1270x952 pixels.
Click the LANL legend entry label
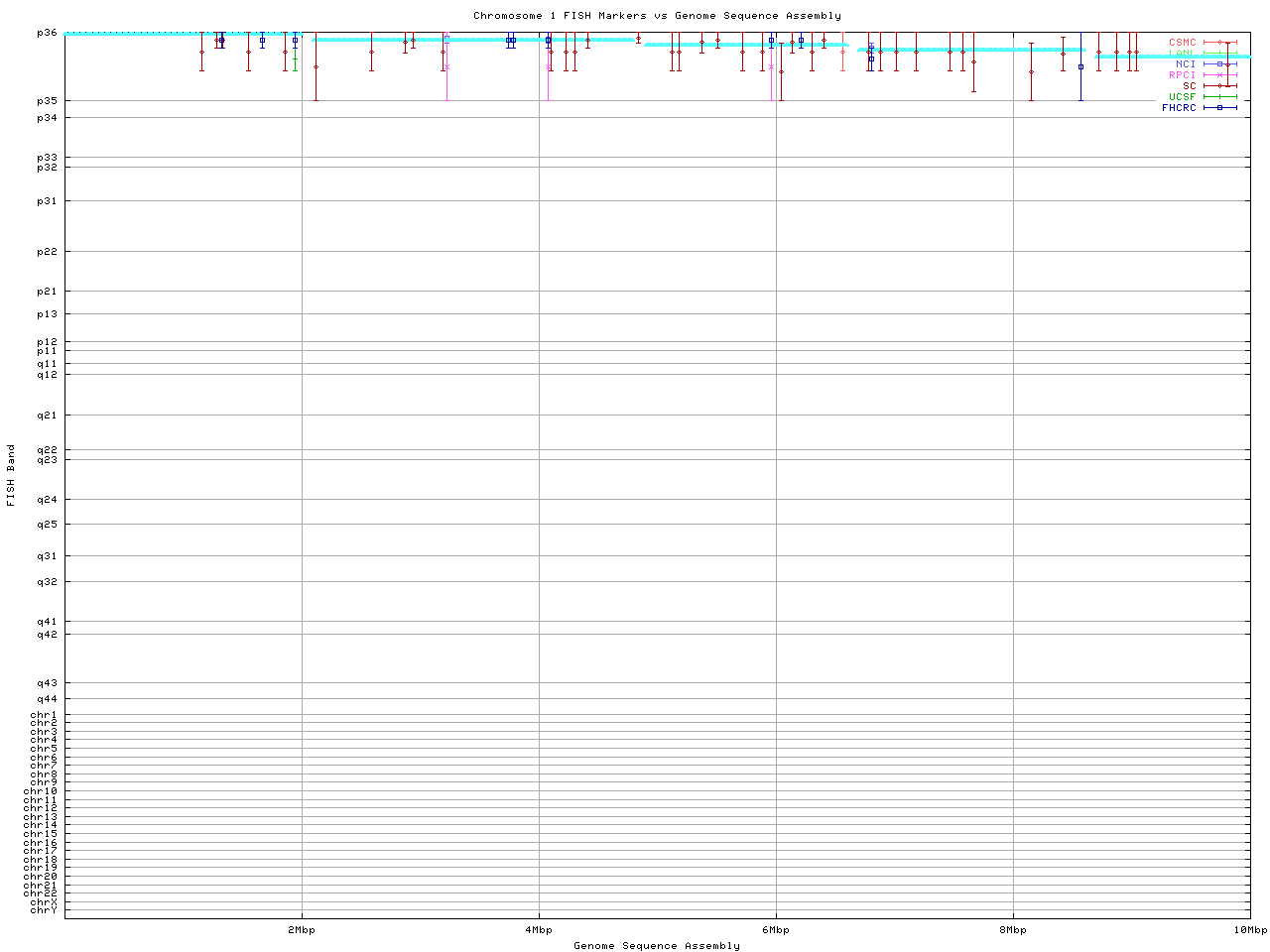click(1183, 54)
